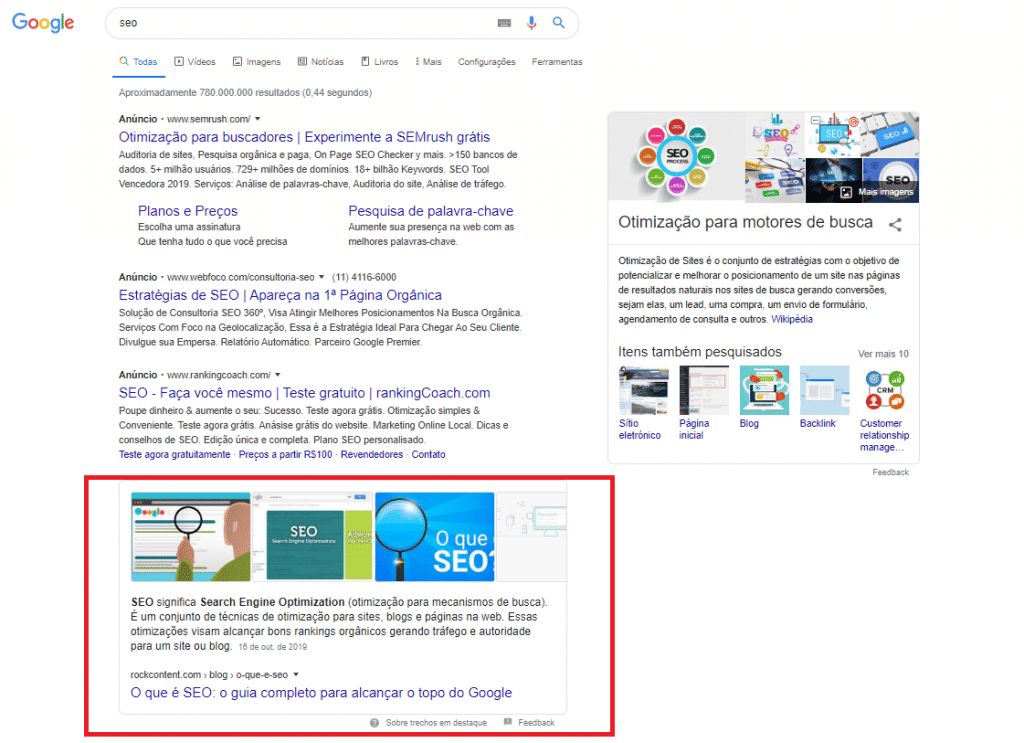The width and height of the screenshot is (1024, 743).
Task: Click Preços a partir R$100 link
Action: (x=285, y=454)
